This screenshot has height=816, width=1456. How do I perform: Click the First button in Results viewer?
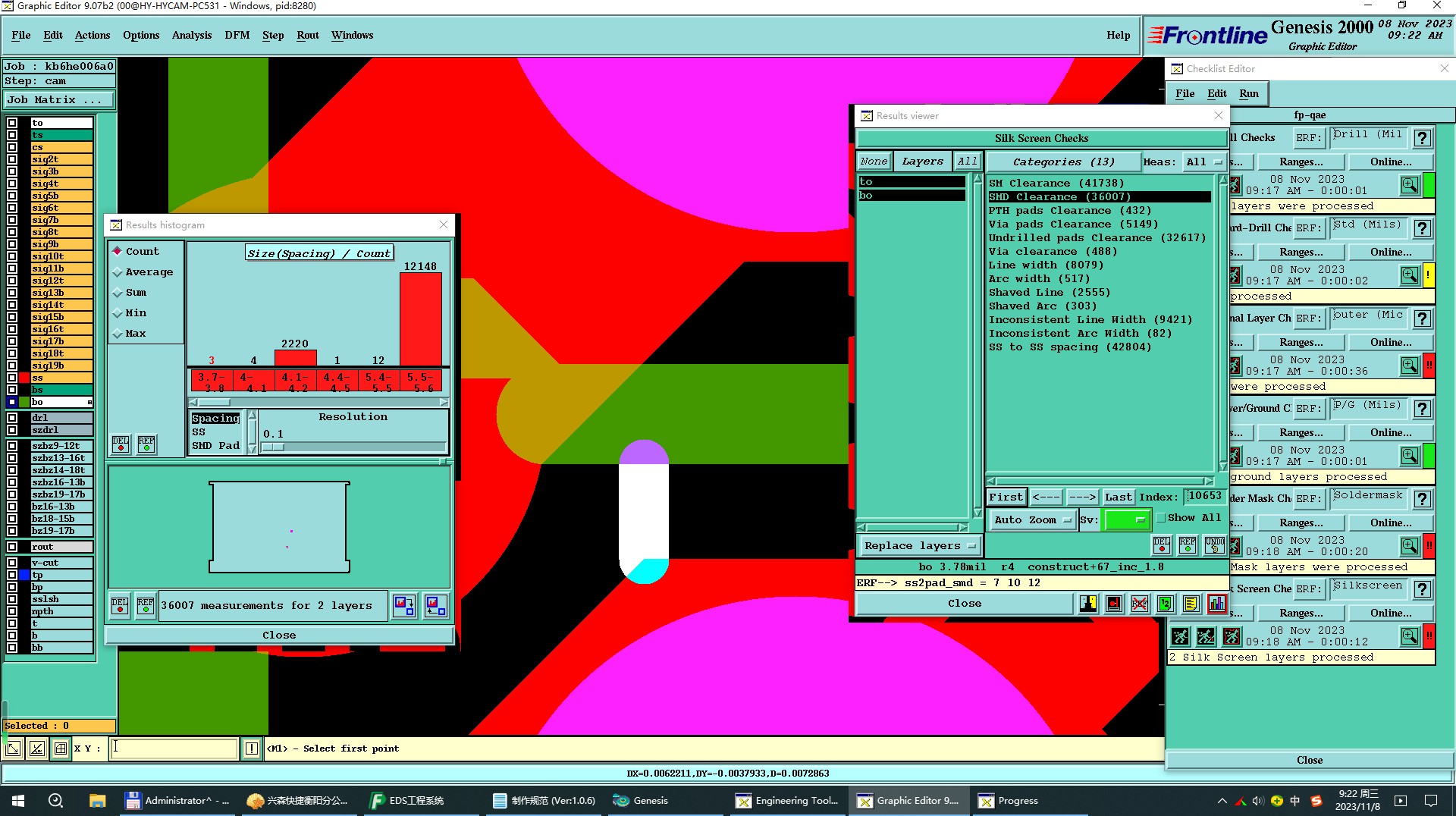click(1006, 497)
